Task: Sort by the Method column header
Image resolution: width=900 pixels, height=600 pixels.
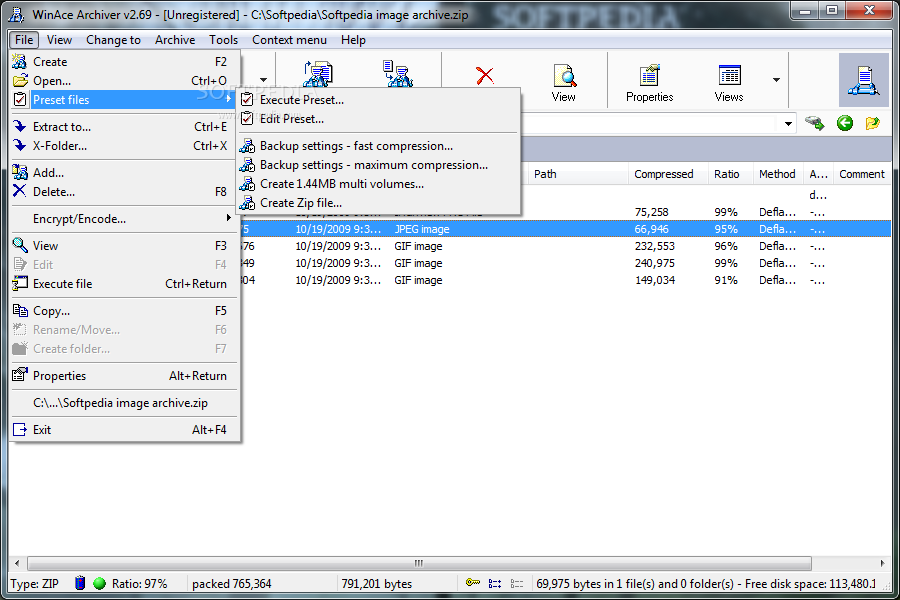Action: [x=777, y=174]
